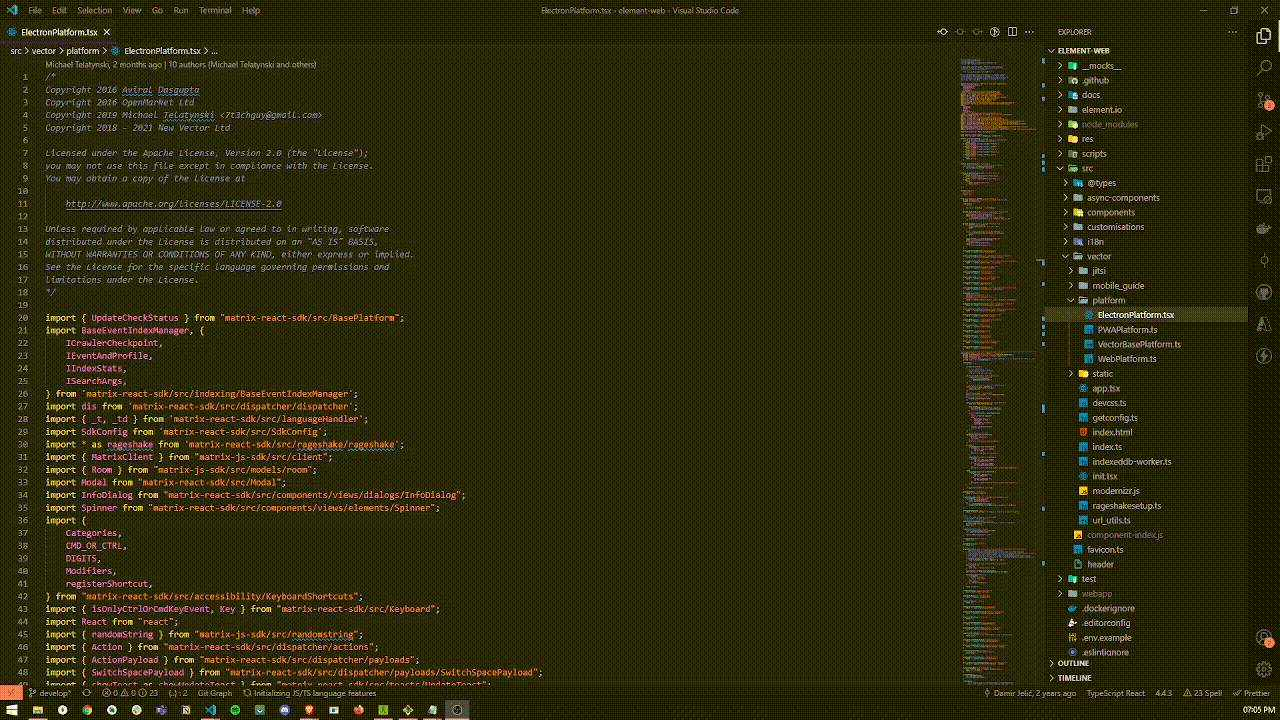1280x720 pixels.
Task: Open Firefox from the taskbar
Action: coord(358,710)
